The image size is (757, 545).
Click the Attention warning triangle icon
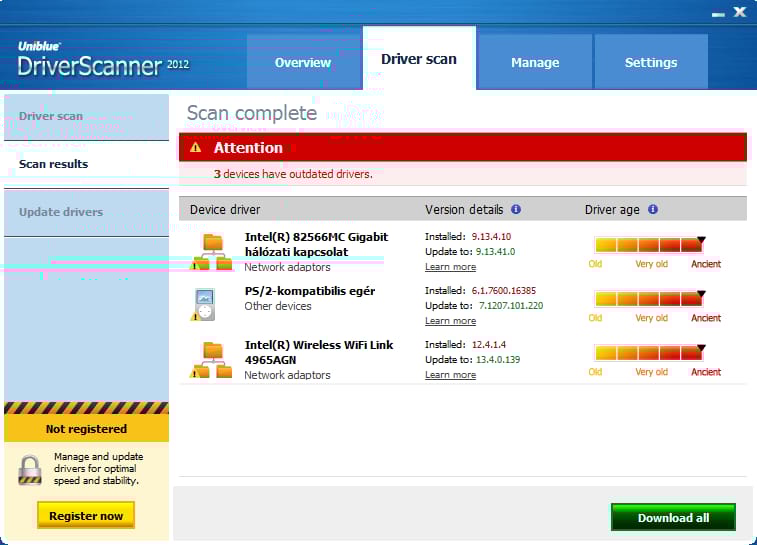click(x=196, y=148)
